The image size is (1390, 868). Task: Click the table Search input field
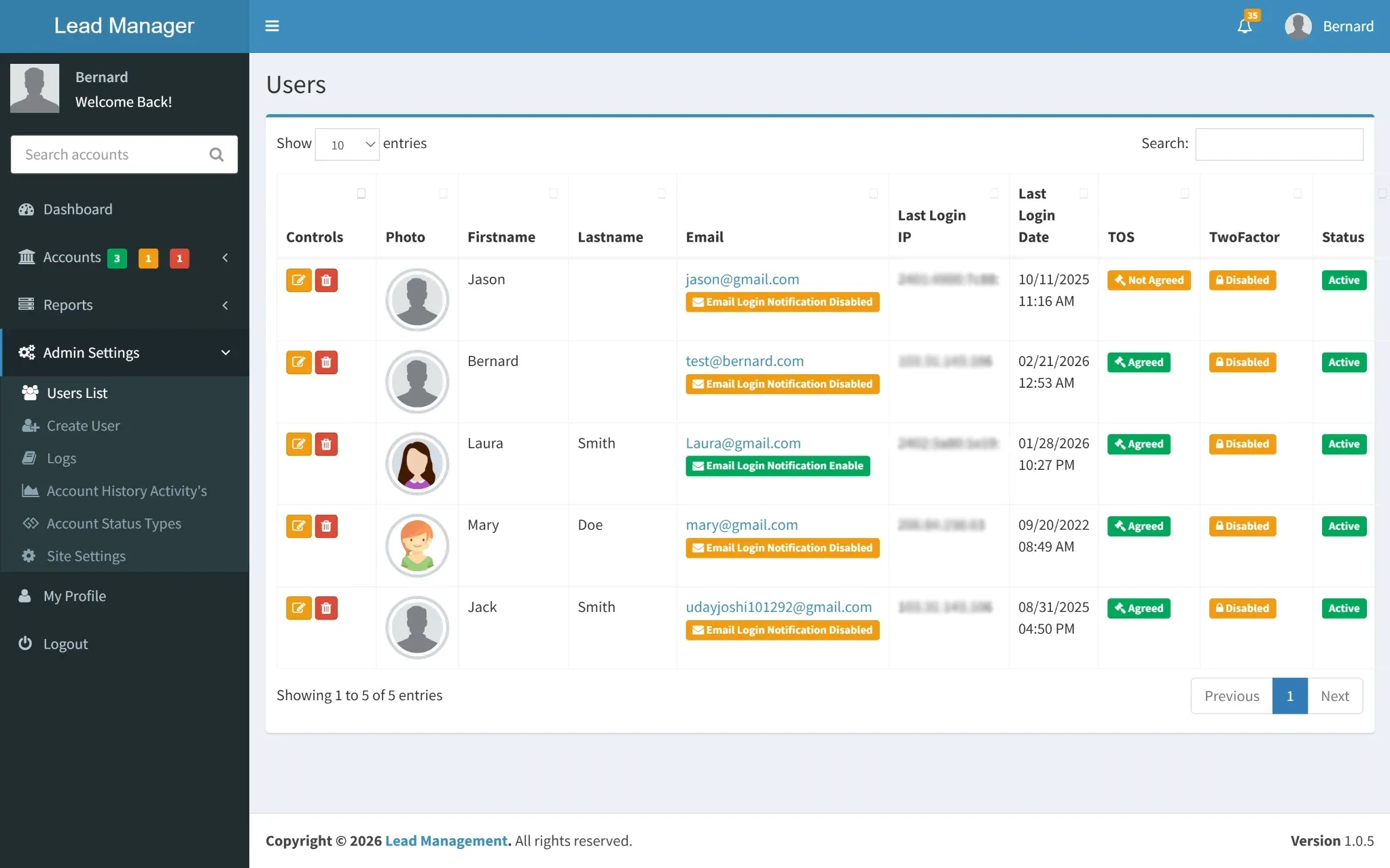[1279, 144]
